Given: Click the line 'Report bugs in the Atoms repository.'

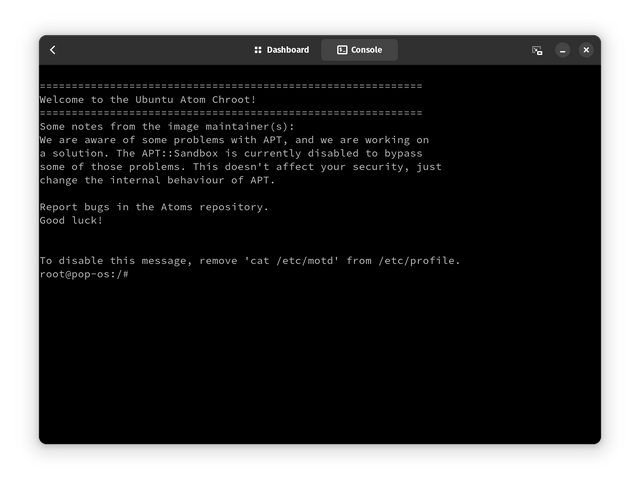Looking at the screenshot, I should (x=154, y=207).
